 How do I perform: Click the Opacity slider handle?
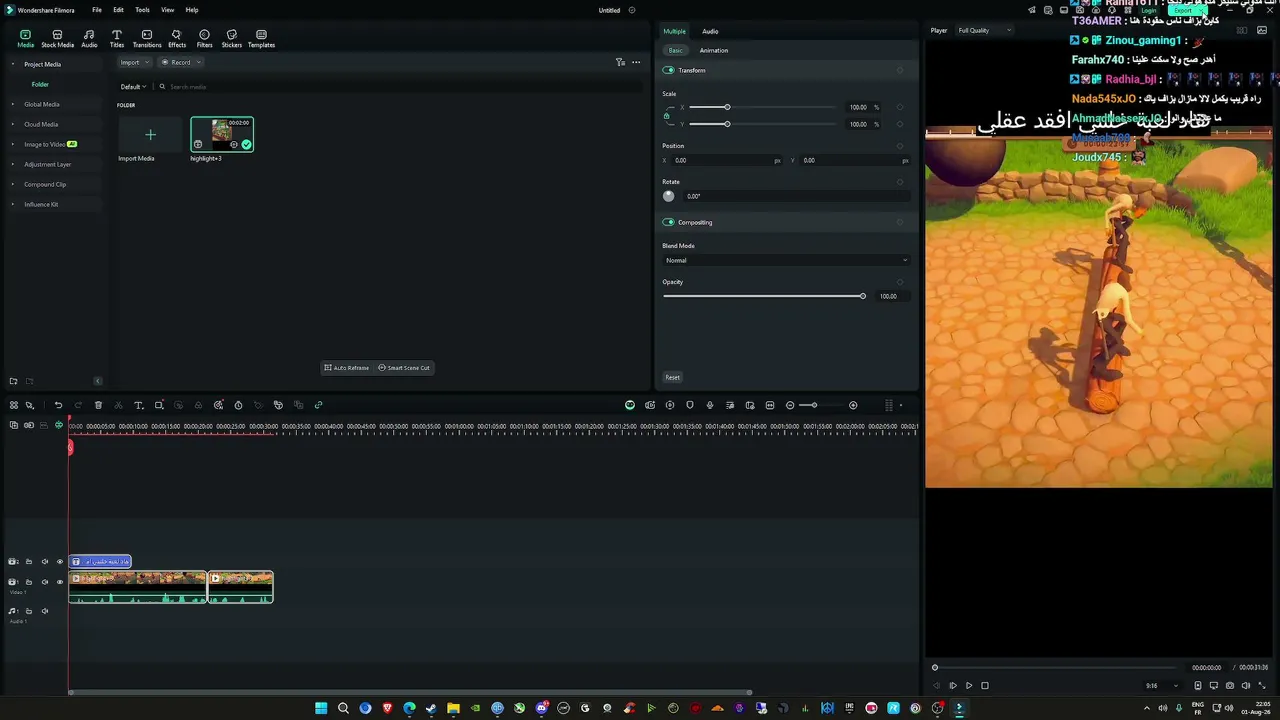point(862,296)
